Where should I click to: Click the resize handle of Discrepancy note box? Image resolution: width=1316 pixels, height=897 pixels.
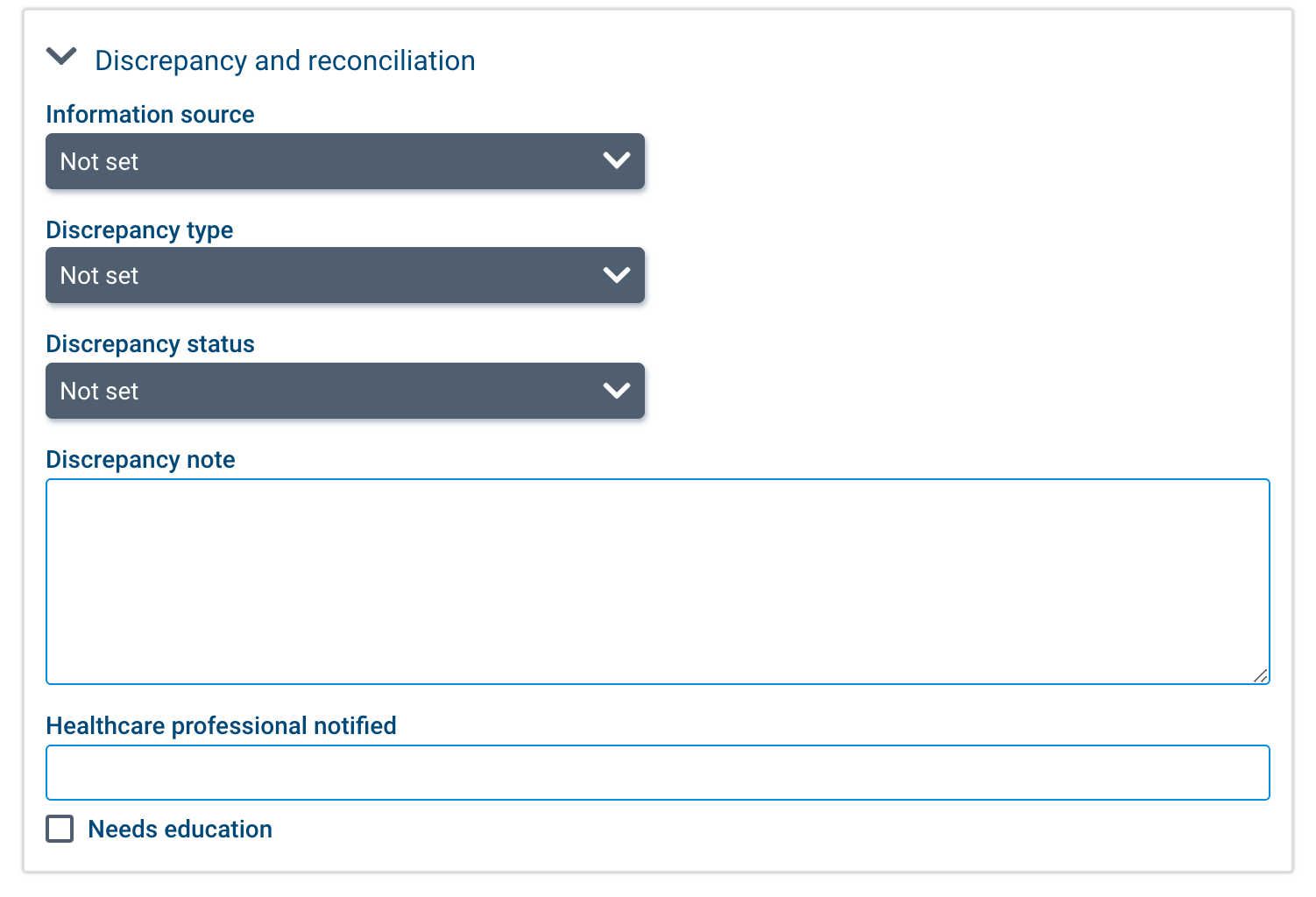pyautogui.click(x=1261, y=675)
